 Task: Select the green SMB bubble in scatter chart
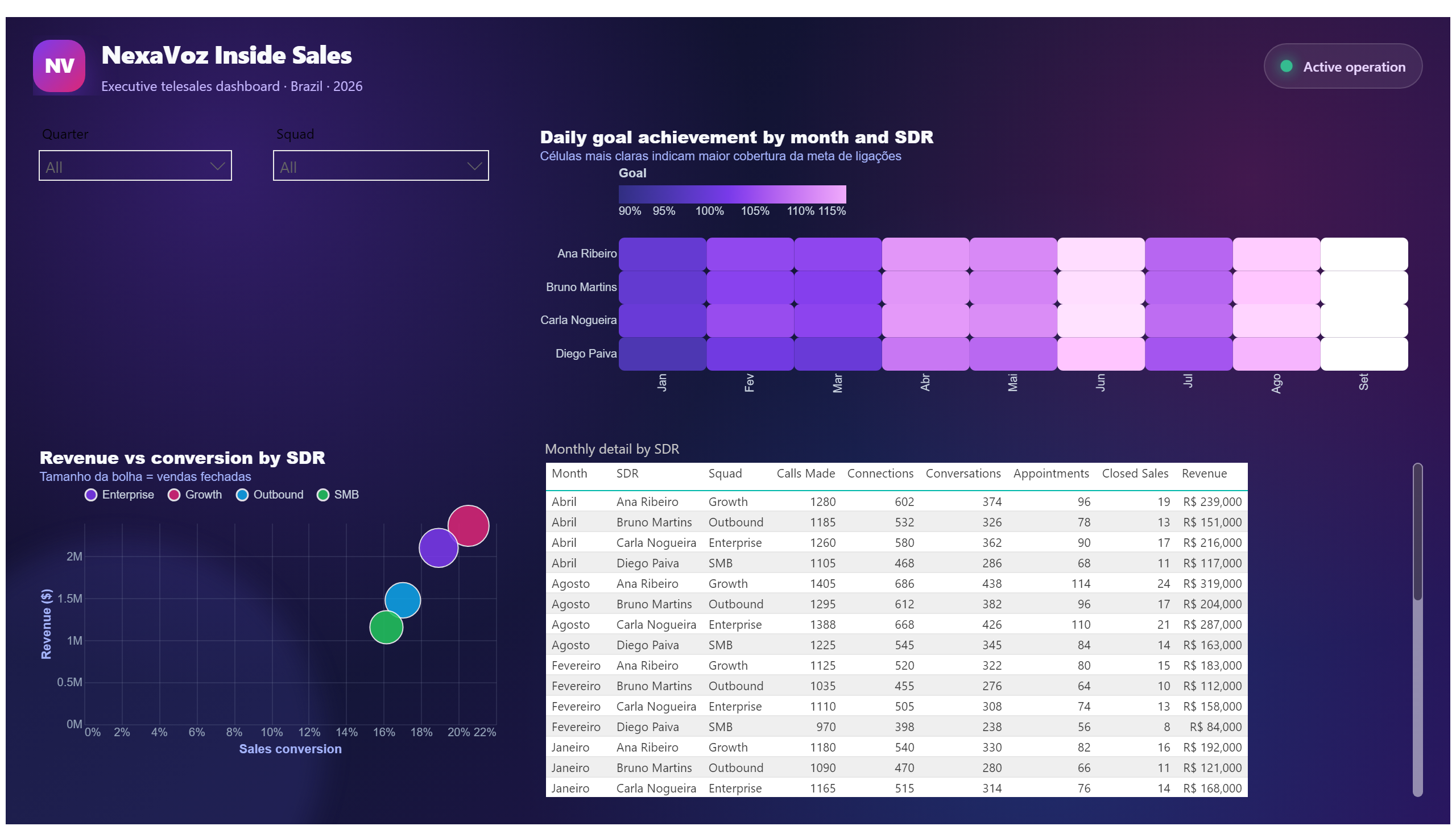386,628
